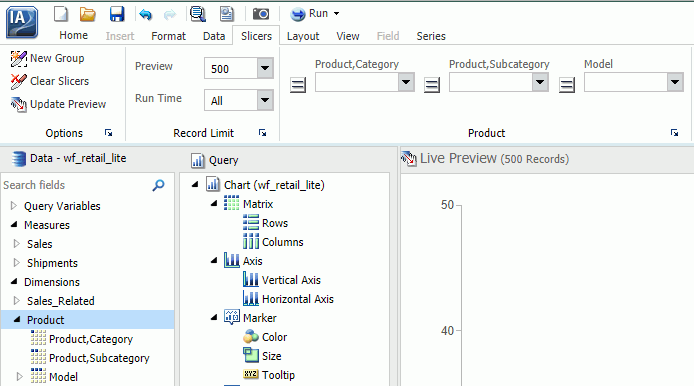Screen dimensions: 694x386
Task: Click the New document icon
Action: 61,14
